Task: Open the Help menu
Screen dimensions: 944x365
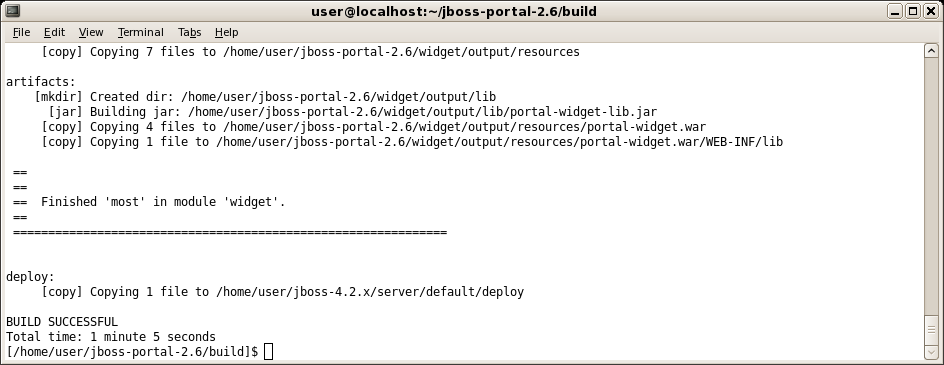Action: (x=226, y=33)
